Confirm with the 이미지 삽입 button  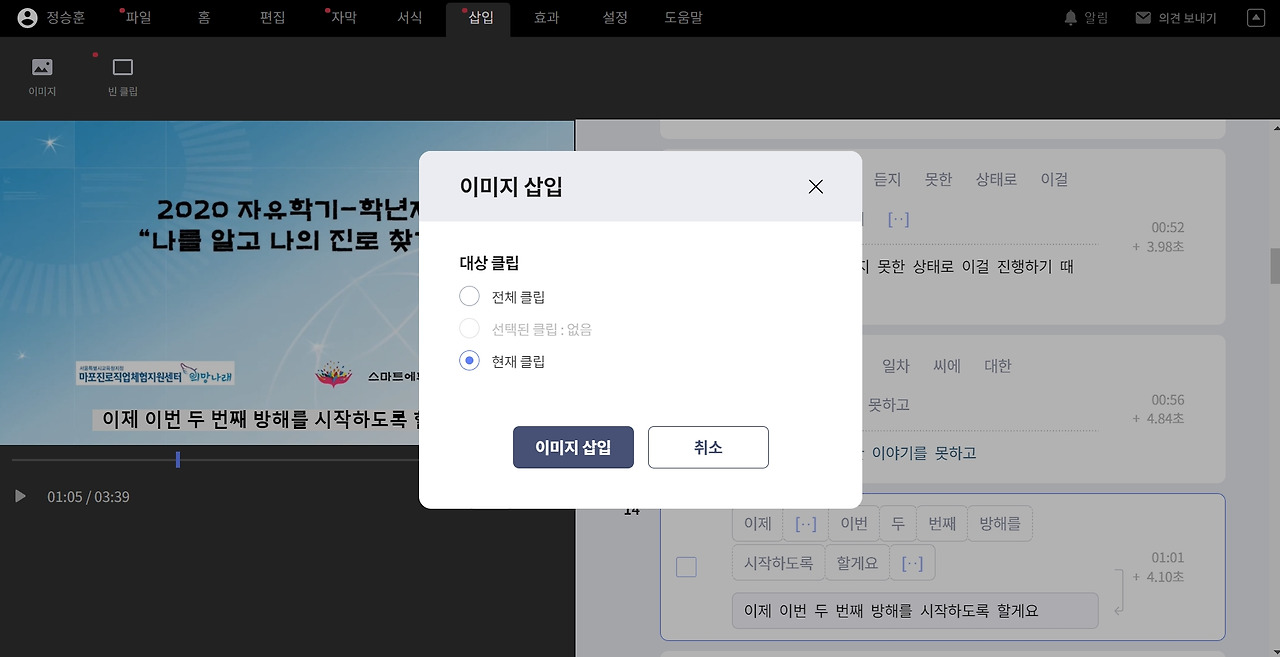(x=573, y=447)
